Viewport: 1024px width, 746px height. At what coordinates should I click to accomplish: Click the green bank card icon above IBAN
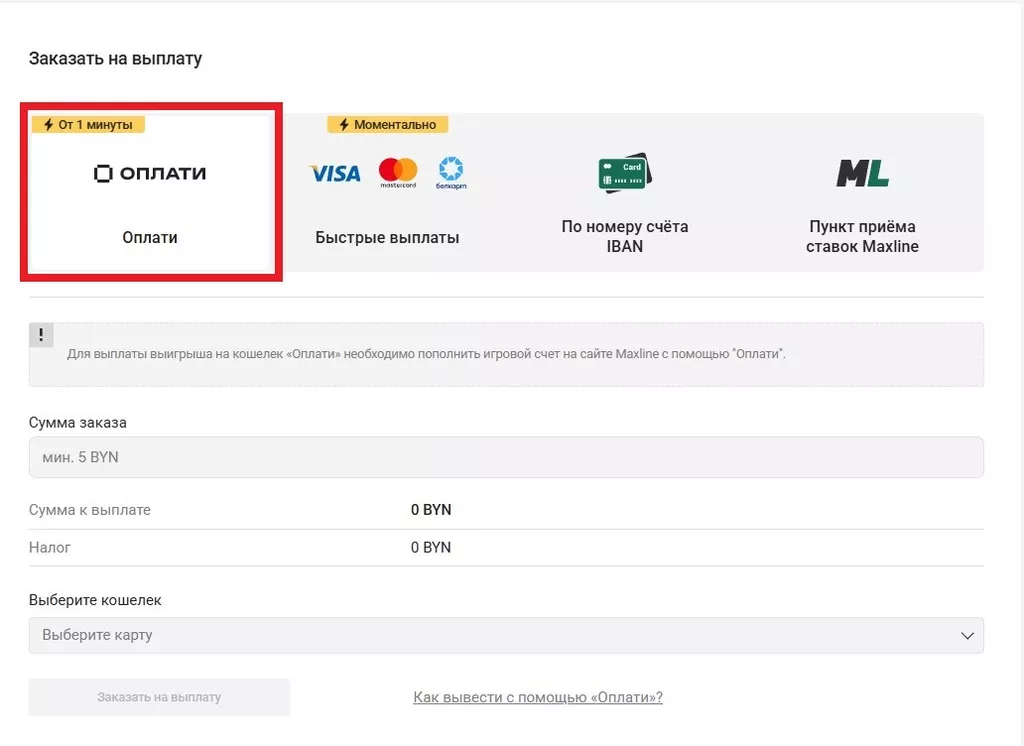pyautogui.click(x=623, y=172)
